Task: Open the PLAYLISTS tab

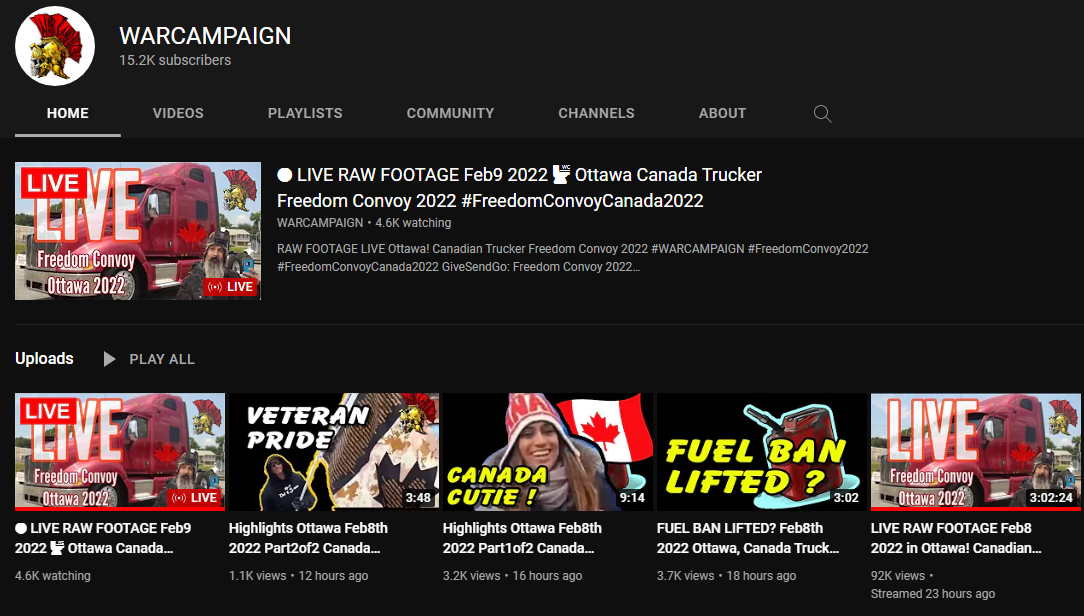Action: 305,113
